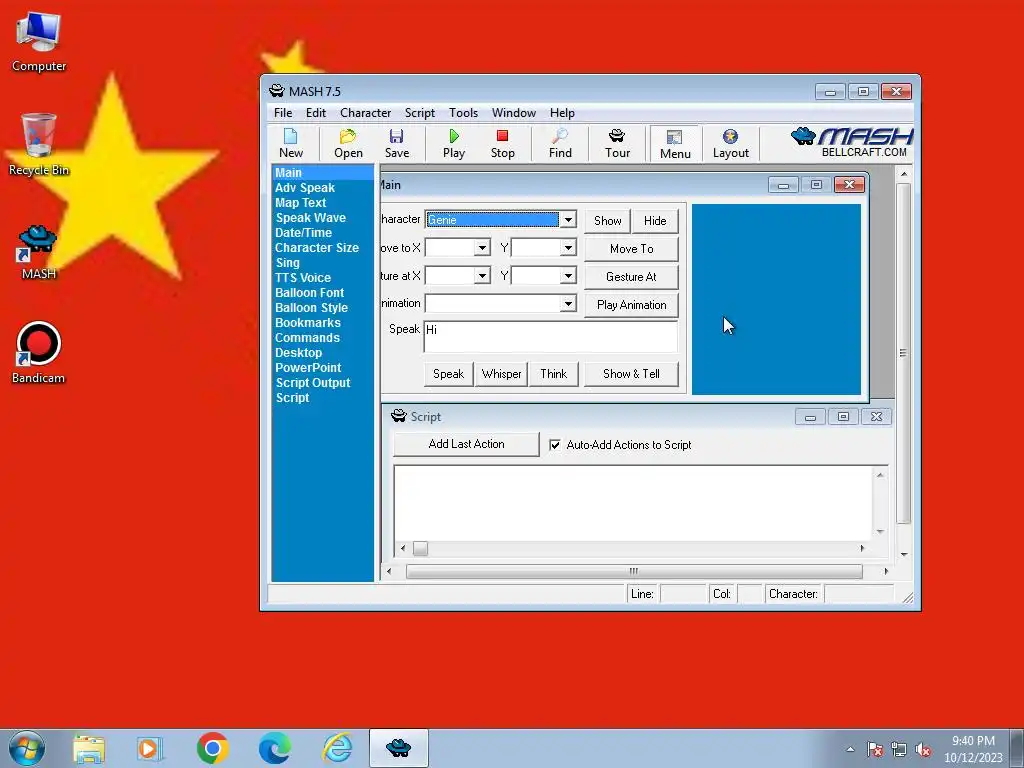Uncheck Auto-Add Actions to Script
The width and height of the screenshot is (1024, 768).
(x=554, y=445)
